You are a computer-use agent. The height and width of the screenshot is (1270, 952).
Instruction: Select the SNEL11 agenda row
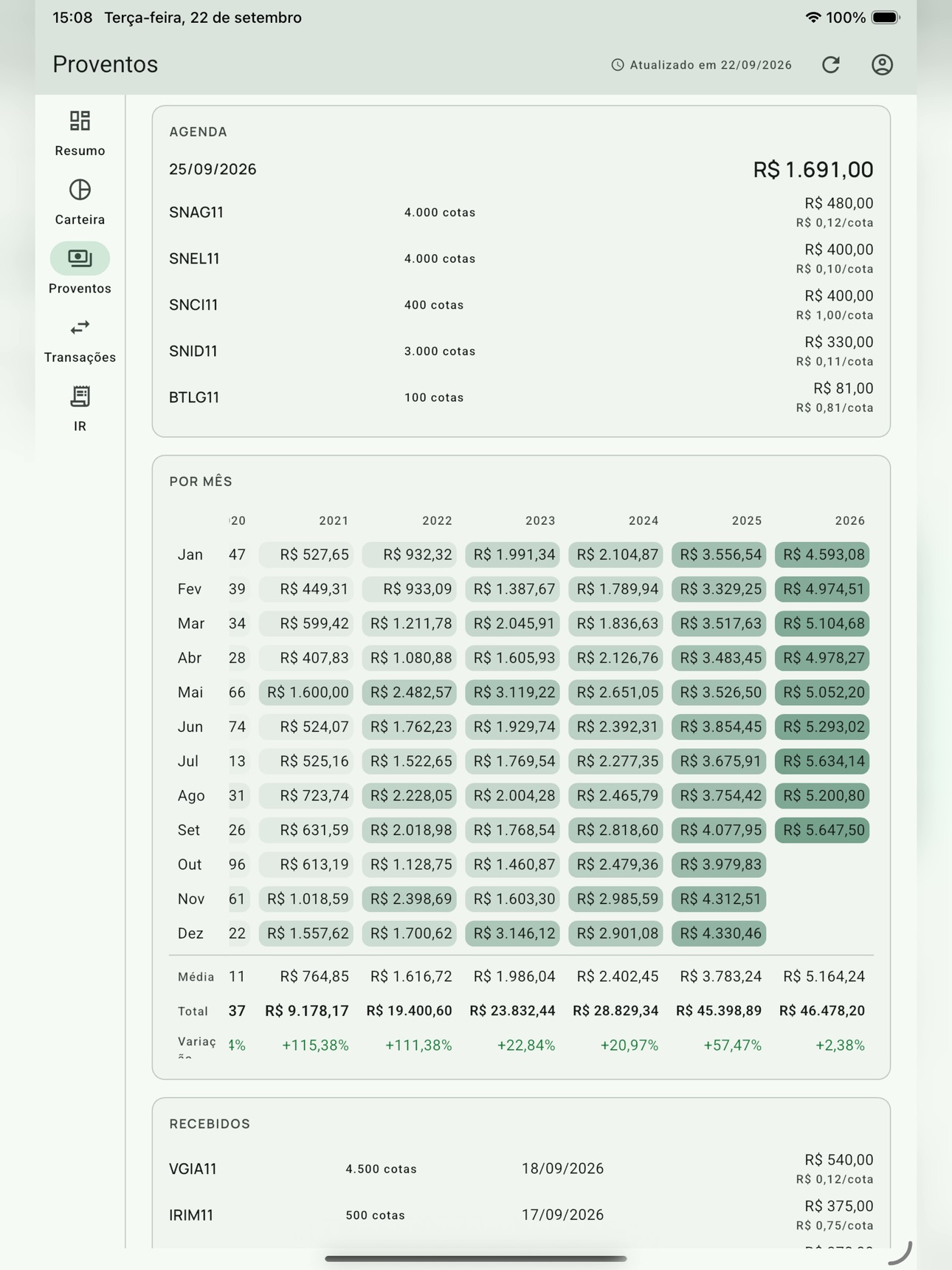521,259
